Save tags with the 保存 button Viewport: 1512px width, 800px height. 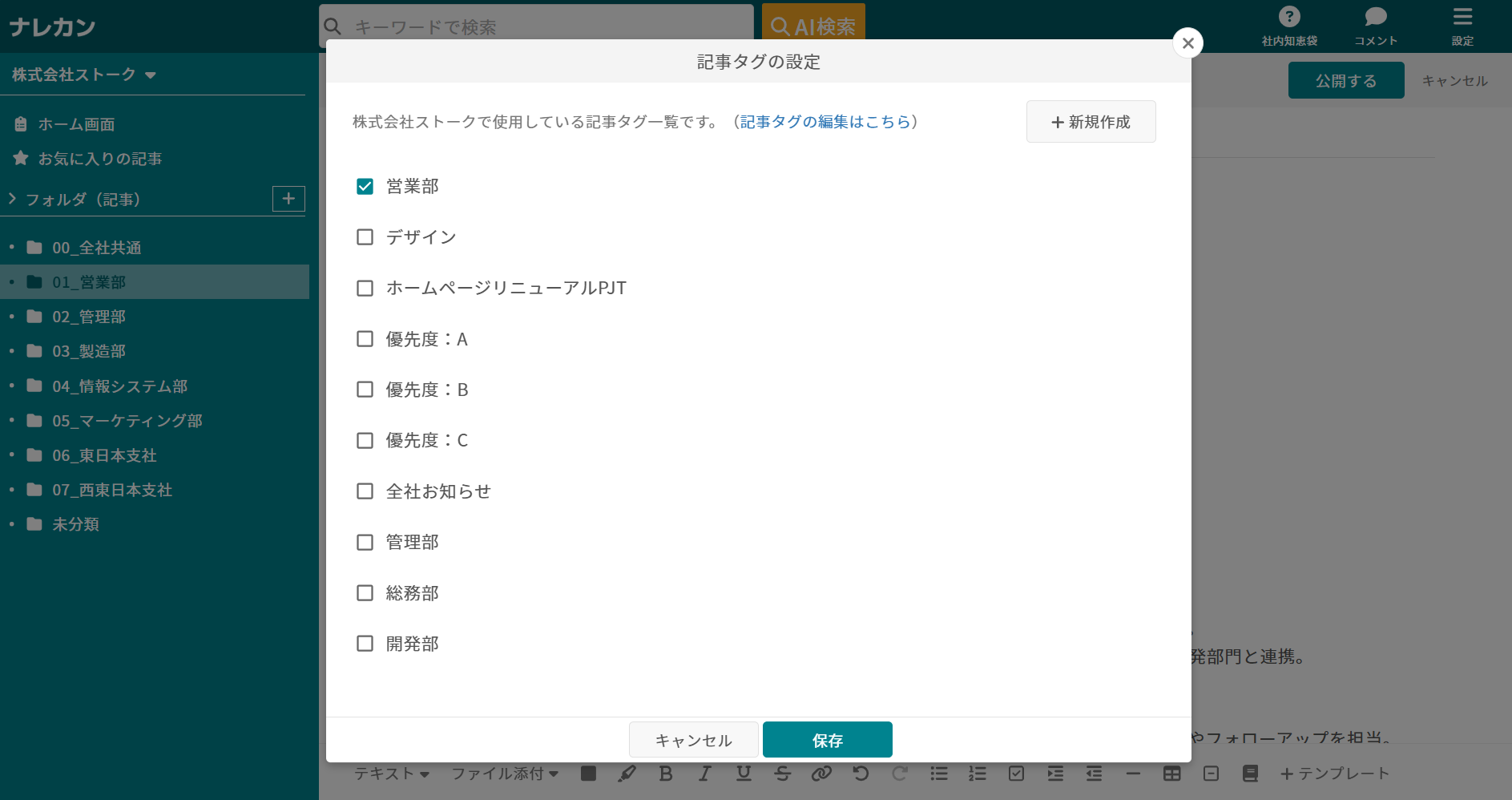coord(827,739)
